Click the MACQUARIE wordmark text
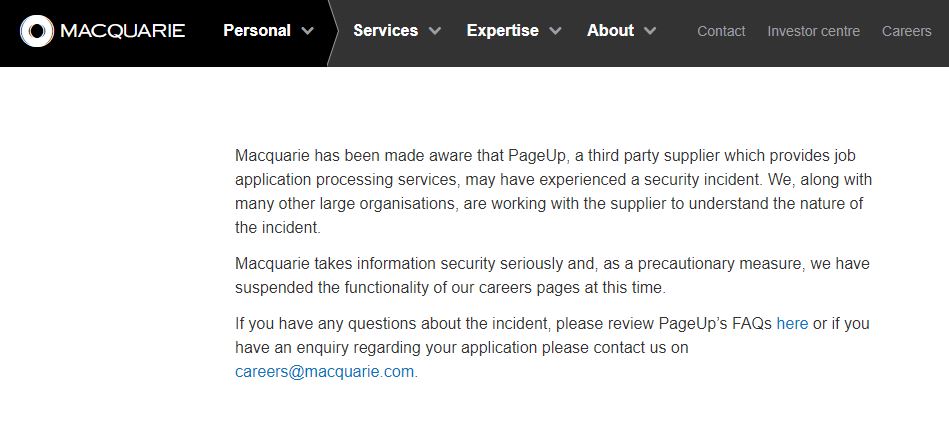949x442 pixels. [122, 31]
